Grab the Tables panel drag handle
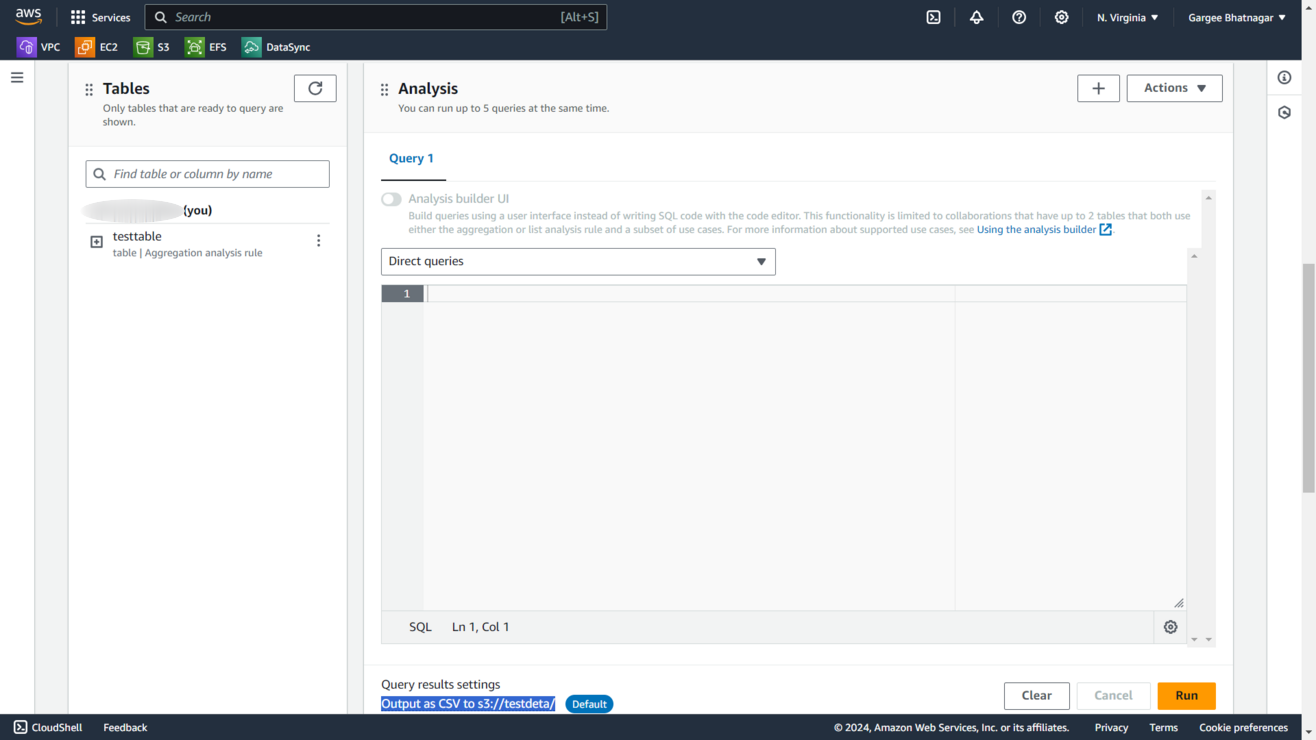 pos(89,89)
